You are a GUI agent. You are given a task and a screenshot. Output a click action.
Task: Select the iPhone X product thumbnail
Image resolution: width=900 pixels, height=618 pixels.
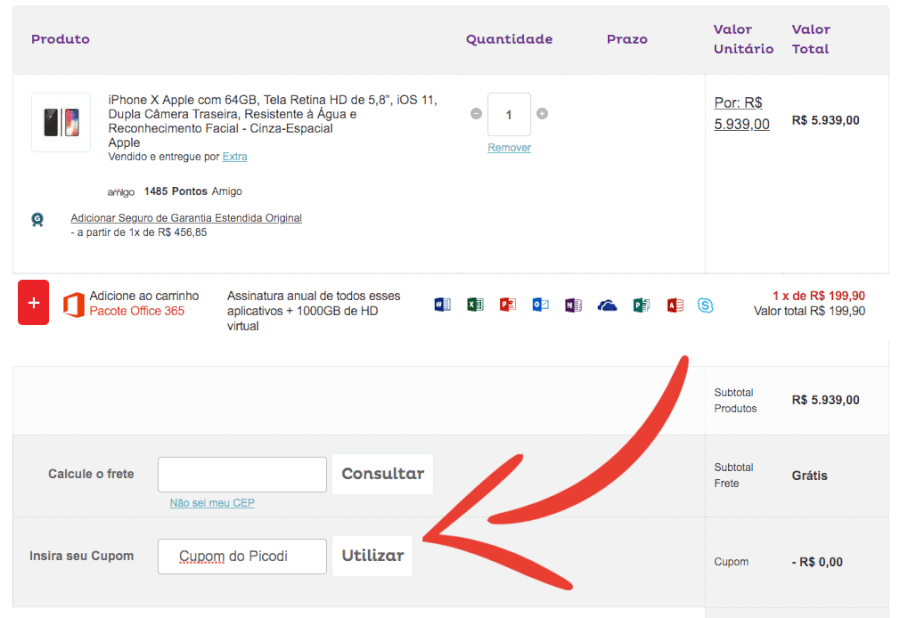[61, 123]
